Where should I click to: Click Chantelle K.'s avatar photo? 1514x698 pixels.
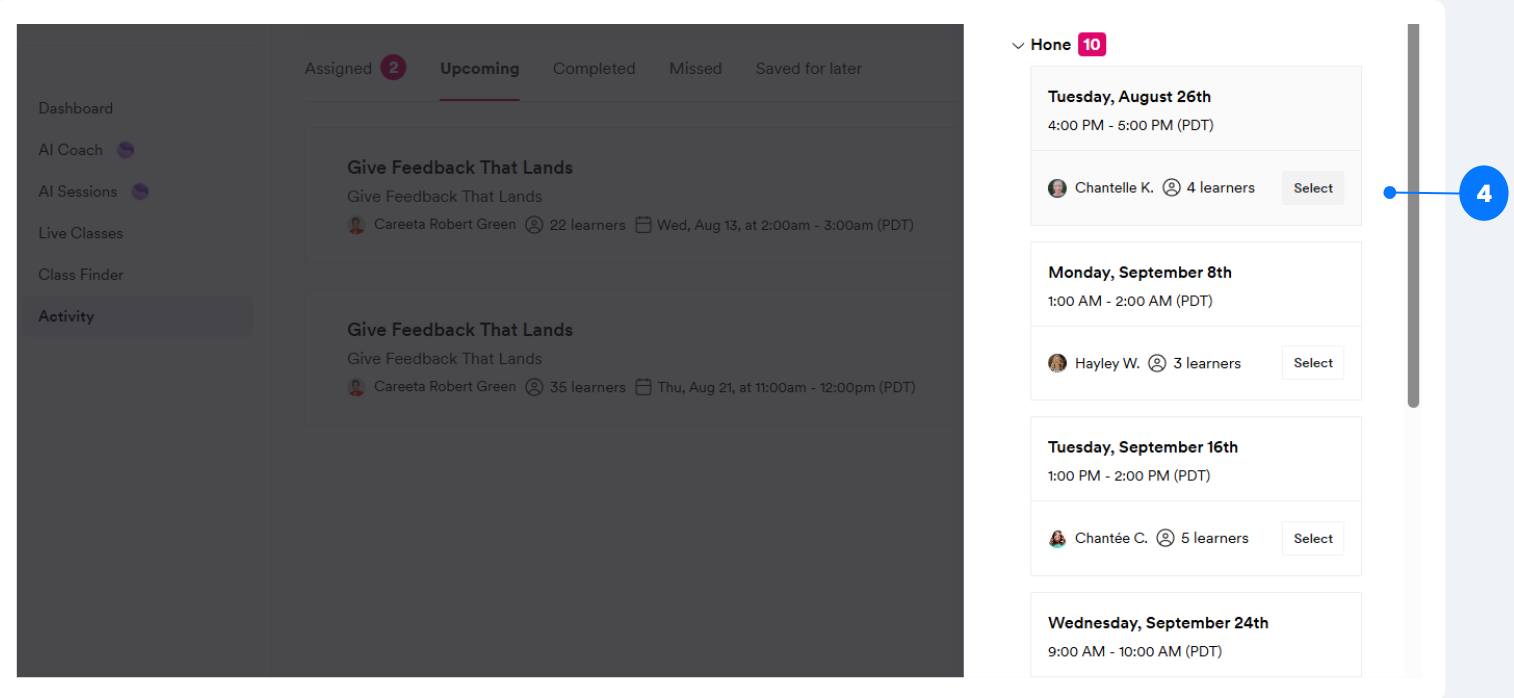click(1057, 188)
